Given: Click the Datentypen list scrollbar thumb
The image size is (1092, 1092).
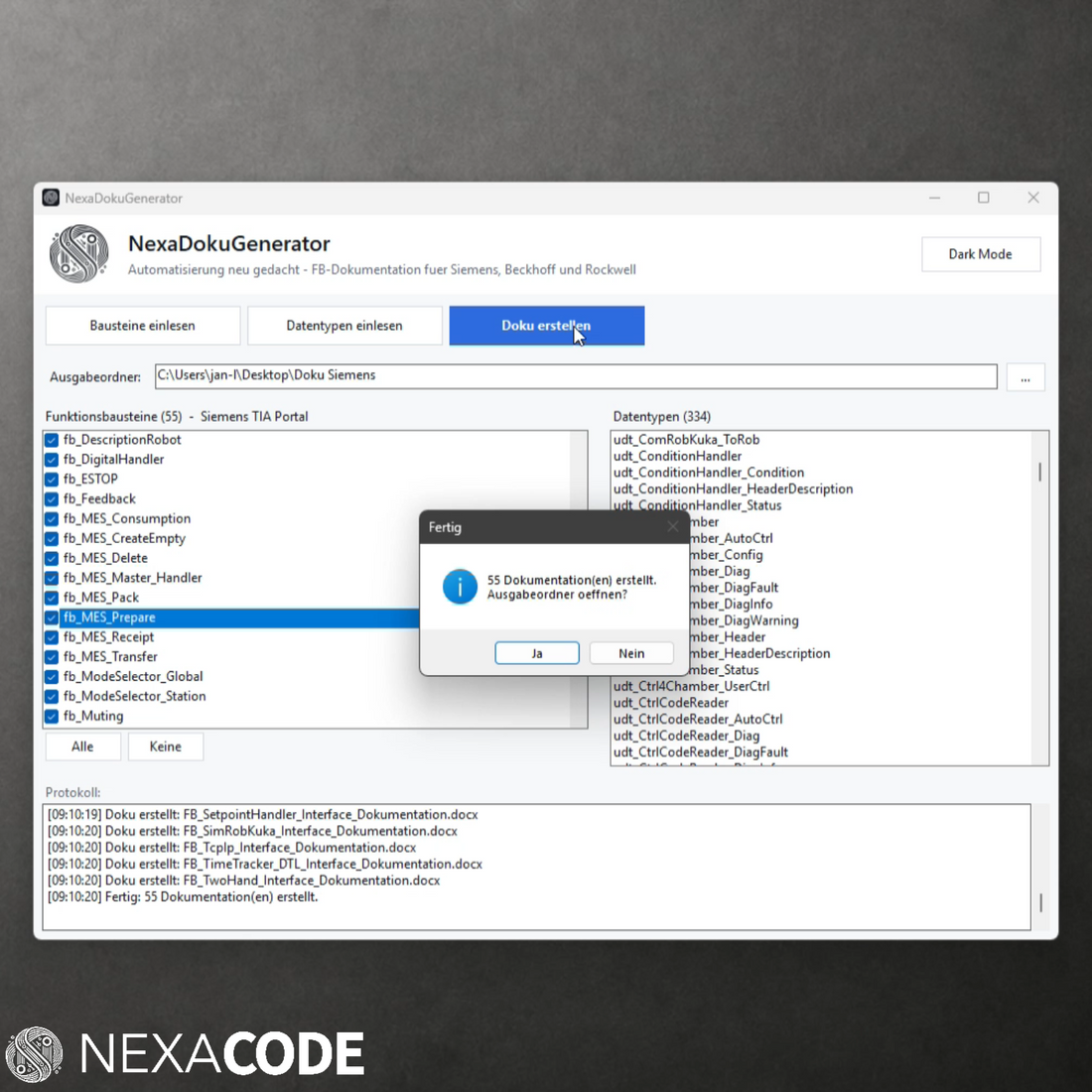Looking at the screenshot, I should pyautogui.click(x=1039, y=473).
